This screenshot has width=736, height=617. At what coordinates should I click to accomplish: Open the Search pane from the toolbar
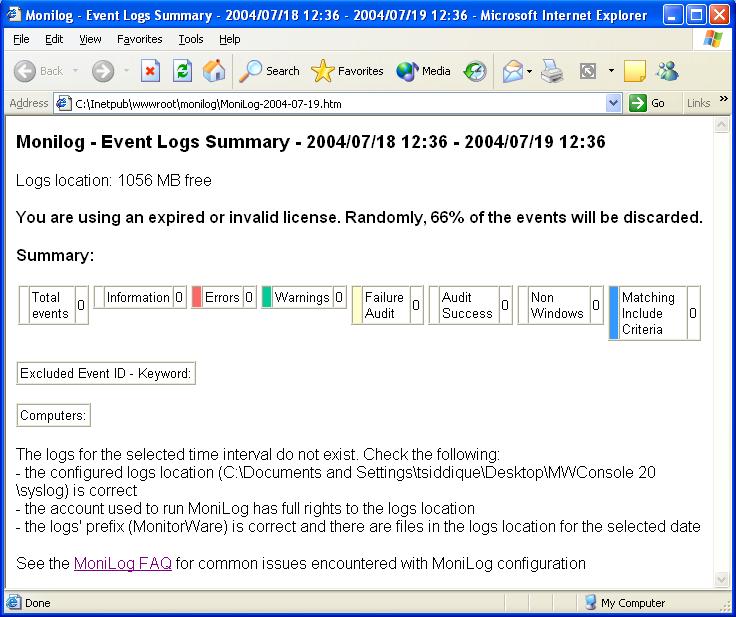pyautogui.click(x=269, y=71)
